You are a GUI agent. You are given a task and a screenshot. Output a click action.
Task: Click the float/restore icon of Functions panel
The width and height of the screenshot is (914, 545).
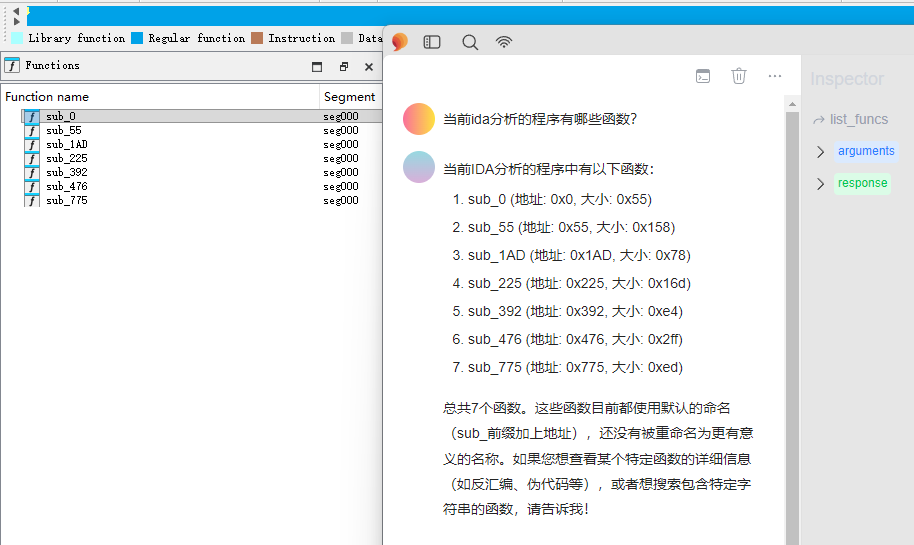[344, 66]
